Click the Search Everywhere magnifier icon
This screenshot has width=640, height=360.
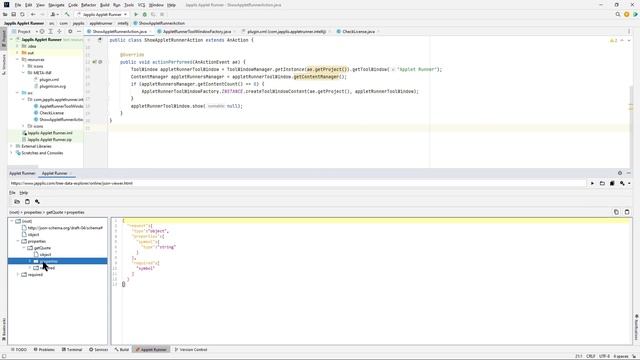[x=618, y=14]
